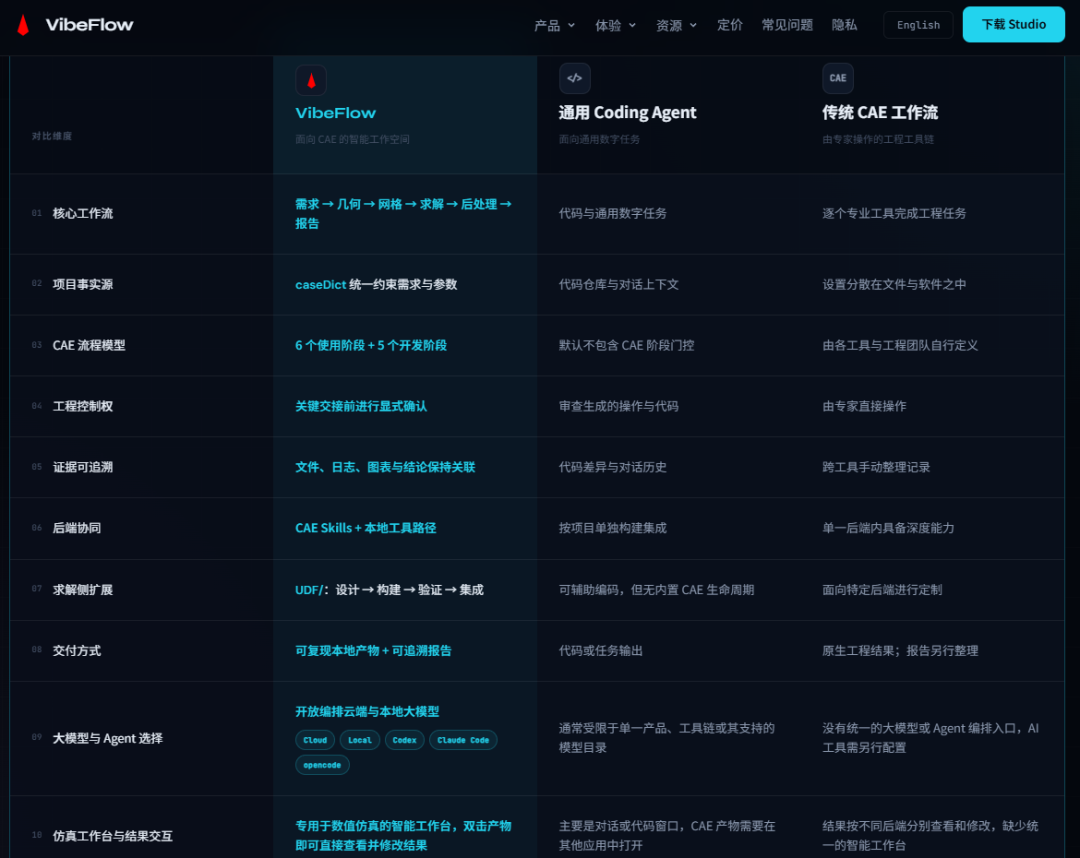Click the 代码或任务输出 cell
The height and width of the screenshot is (858, 1080).
tap(601, 651)
